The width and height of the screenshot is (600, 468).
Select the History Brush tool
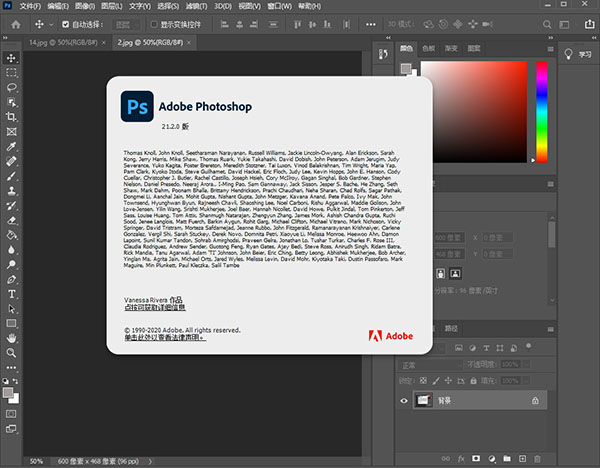11,205
